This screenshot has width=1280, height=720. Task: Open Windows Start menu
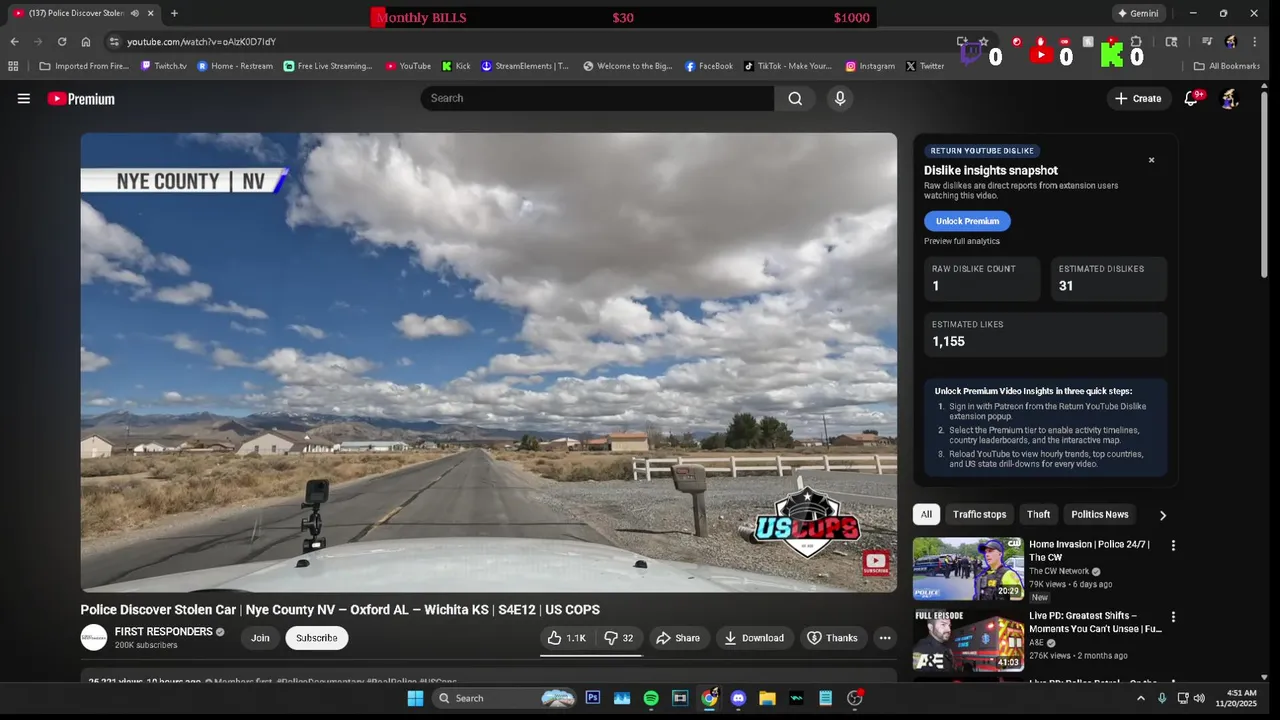(415, 698)
